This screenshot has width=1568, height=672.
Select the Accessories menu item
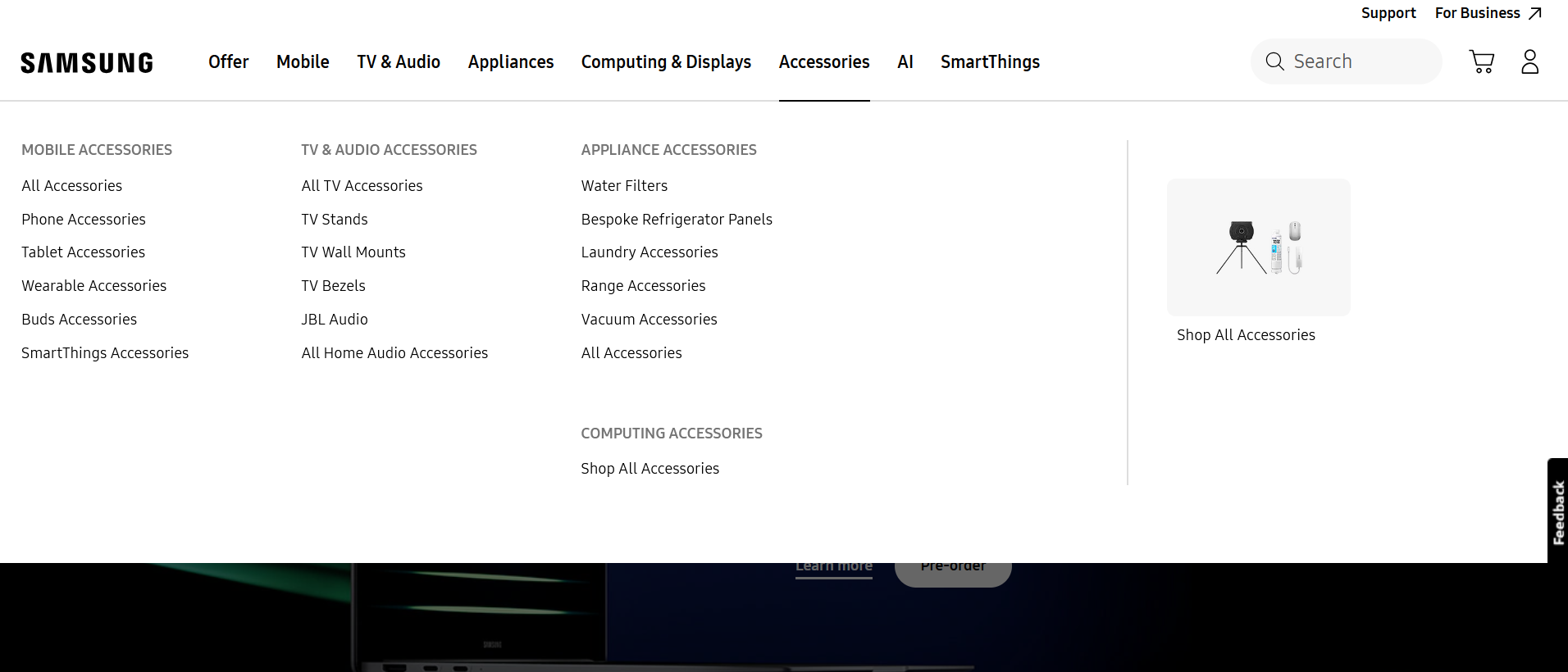point(824,62)
